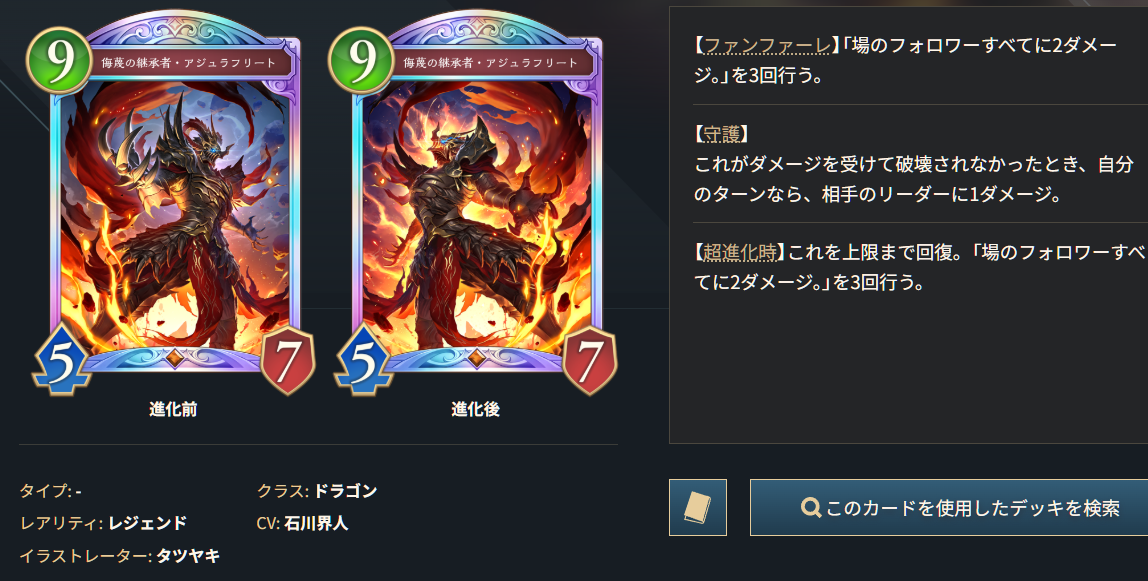Select the evolved card artwork
1148x581 pixels.
(x=477, y=212)
